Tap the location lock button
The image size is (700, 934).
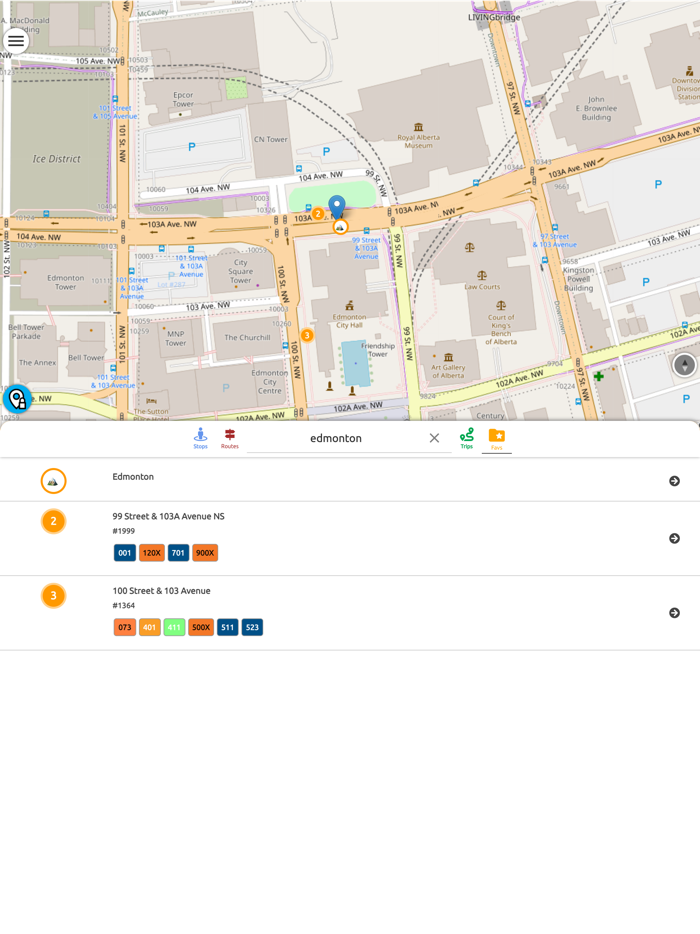point(17,398)
